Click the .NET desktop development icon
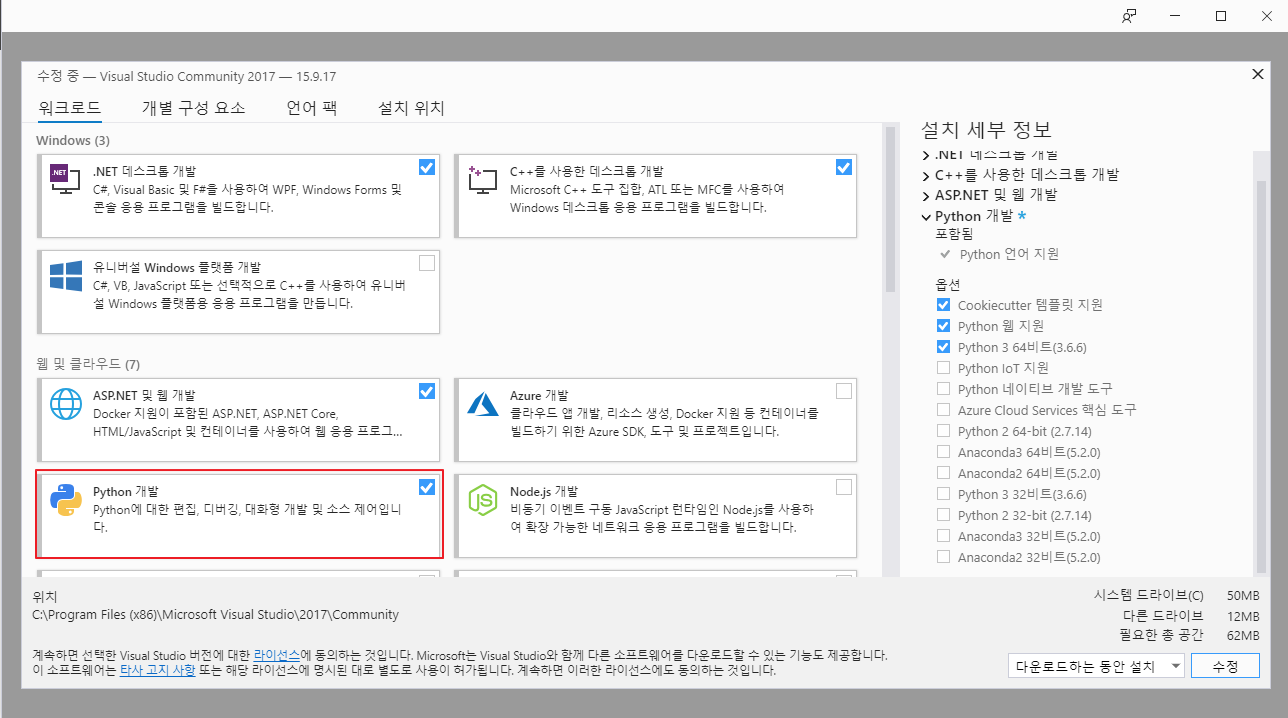 point(65,179)
